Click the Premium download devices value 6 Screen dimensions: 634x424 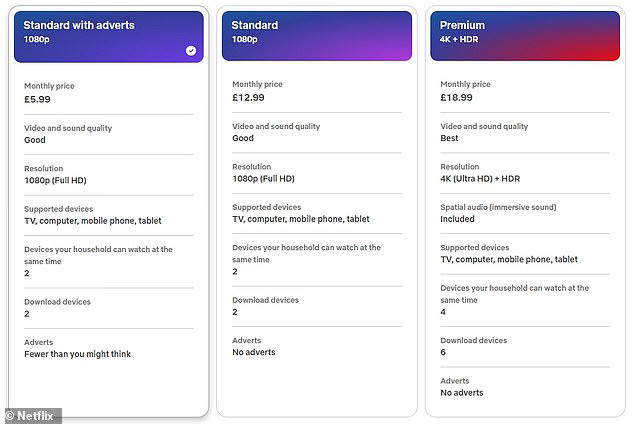point(443,352)
